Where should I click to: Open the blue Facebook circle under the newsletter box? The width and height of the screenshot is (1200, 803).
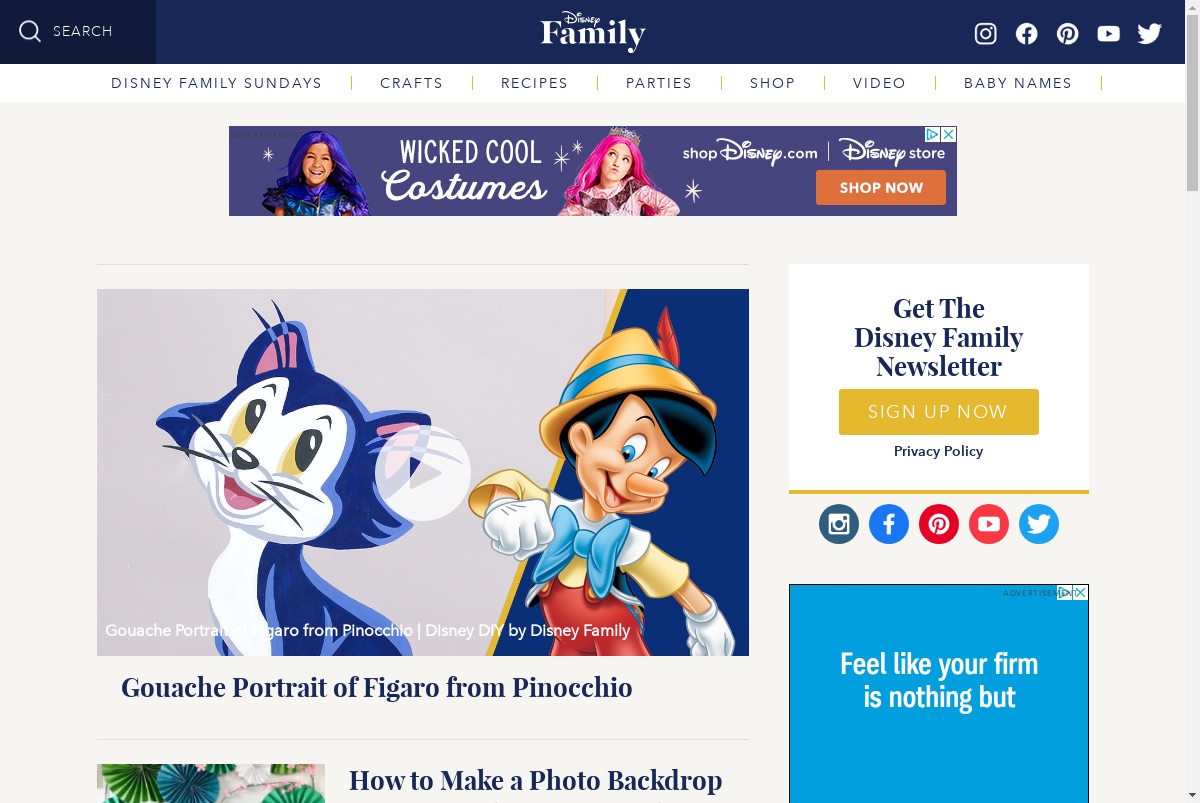[x=889, y=524]
